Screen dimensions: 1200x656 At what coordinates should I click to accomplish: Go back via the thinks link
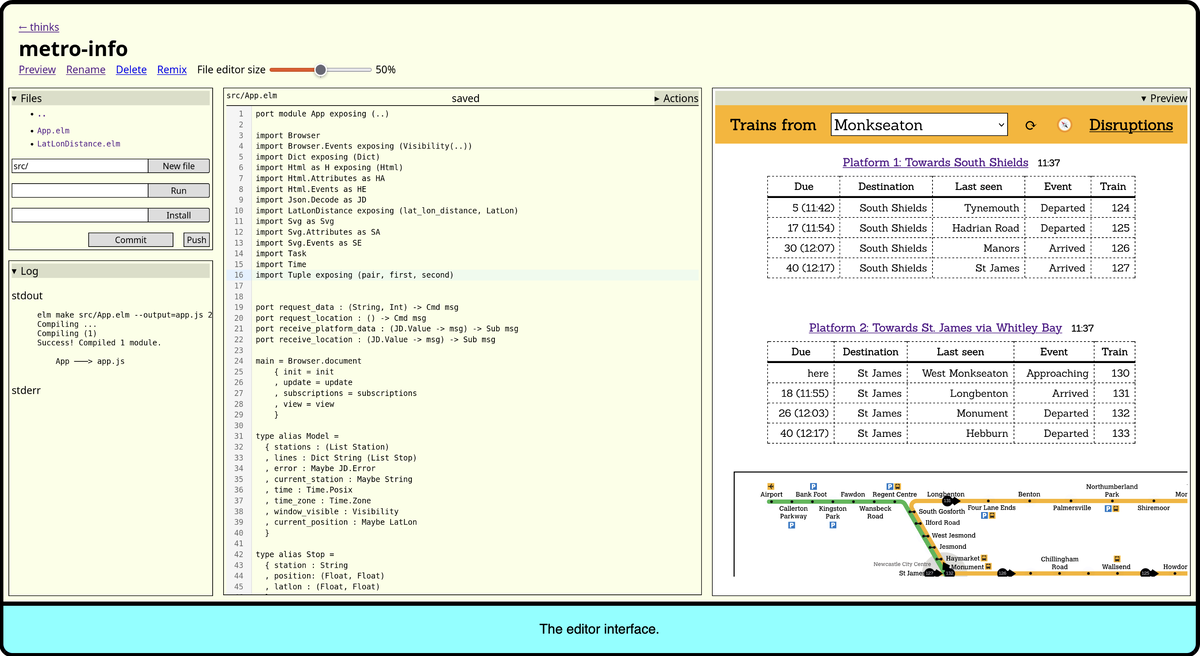39,27
